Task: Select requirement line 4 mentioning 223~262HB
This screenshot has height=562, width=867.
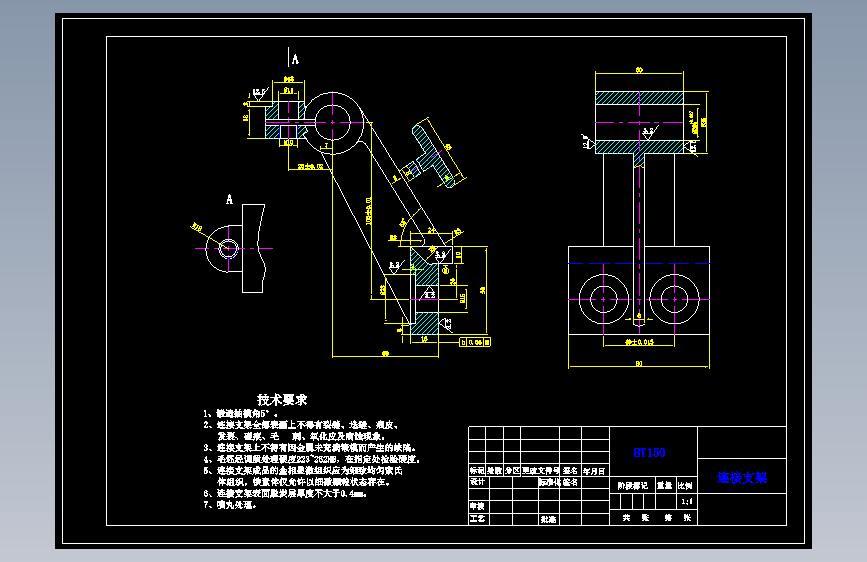Action: pos(312,459)
